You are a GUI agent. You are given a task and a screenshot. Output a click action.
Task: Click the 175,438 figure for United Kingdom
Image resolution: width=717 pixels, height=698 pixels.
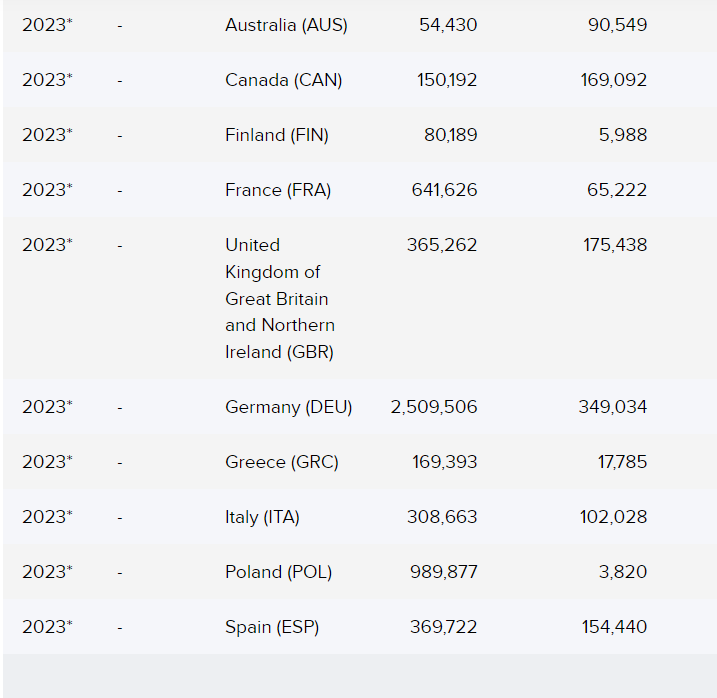615,244
